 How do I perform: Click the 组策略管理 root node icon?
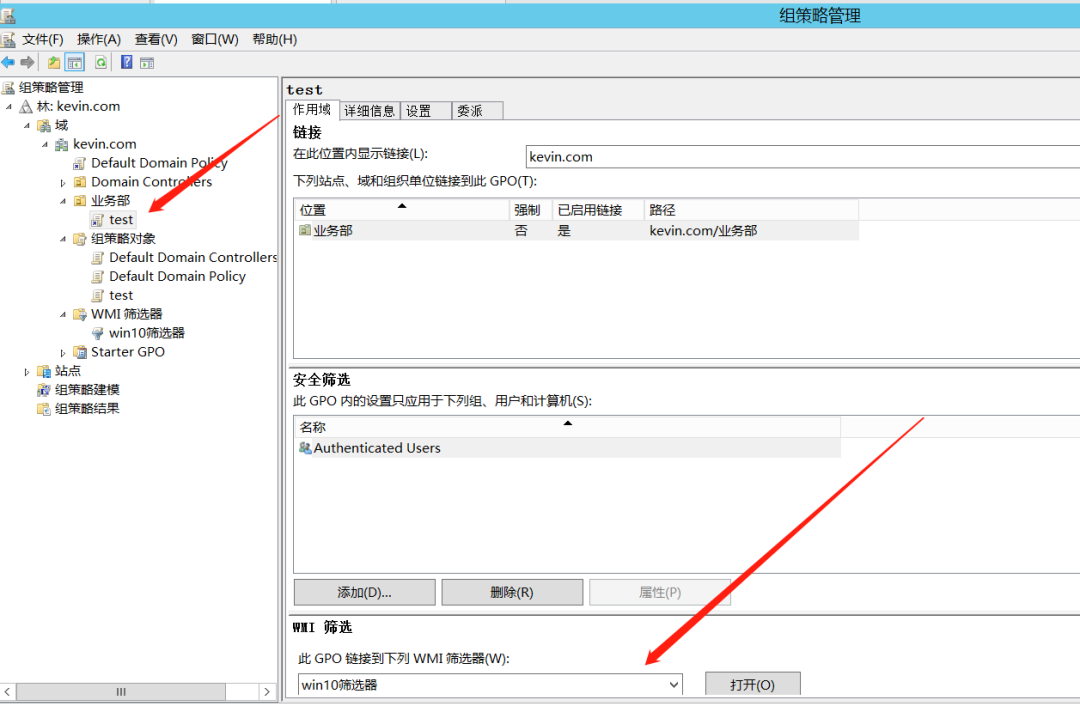coord(8,87)
